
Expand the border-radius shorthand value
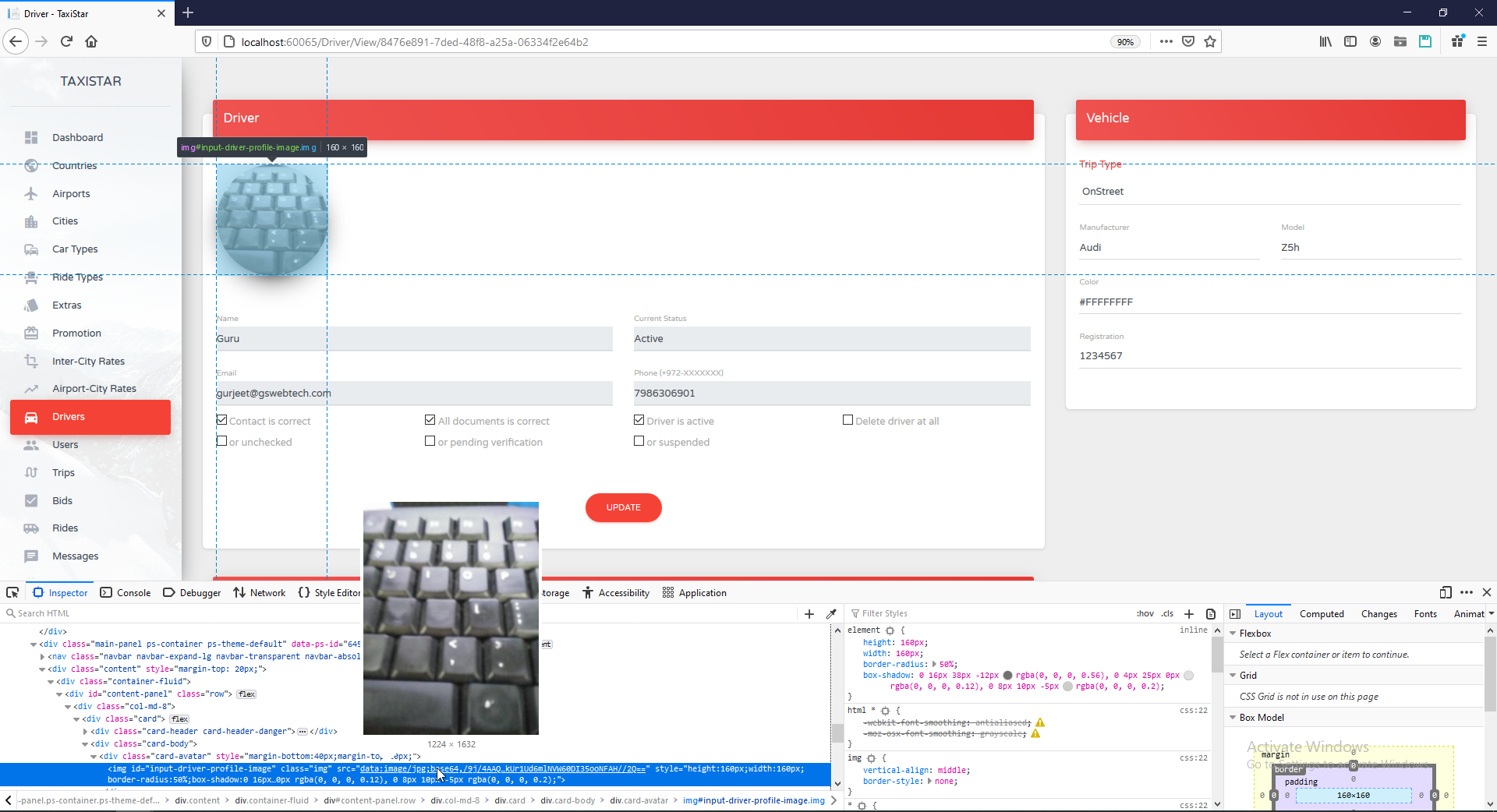tap(935, 665)
